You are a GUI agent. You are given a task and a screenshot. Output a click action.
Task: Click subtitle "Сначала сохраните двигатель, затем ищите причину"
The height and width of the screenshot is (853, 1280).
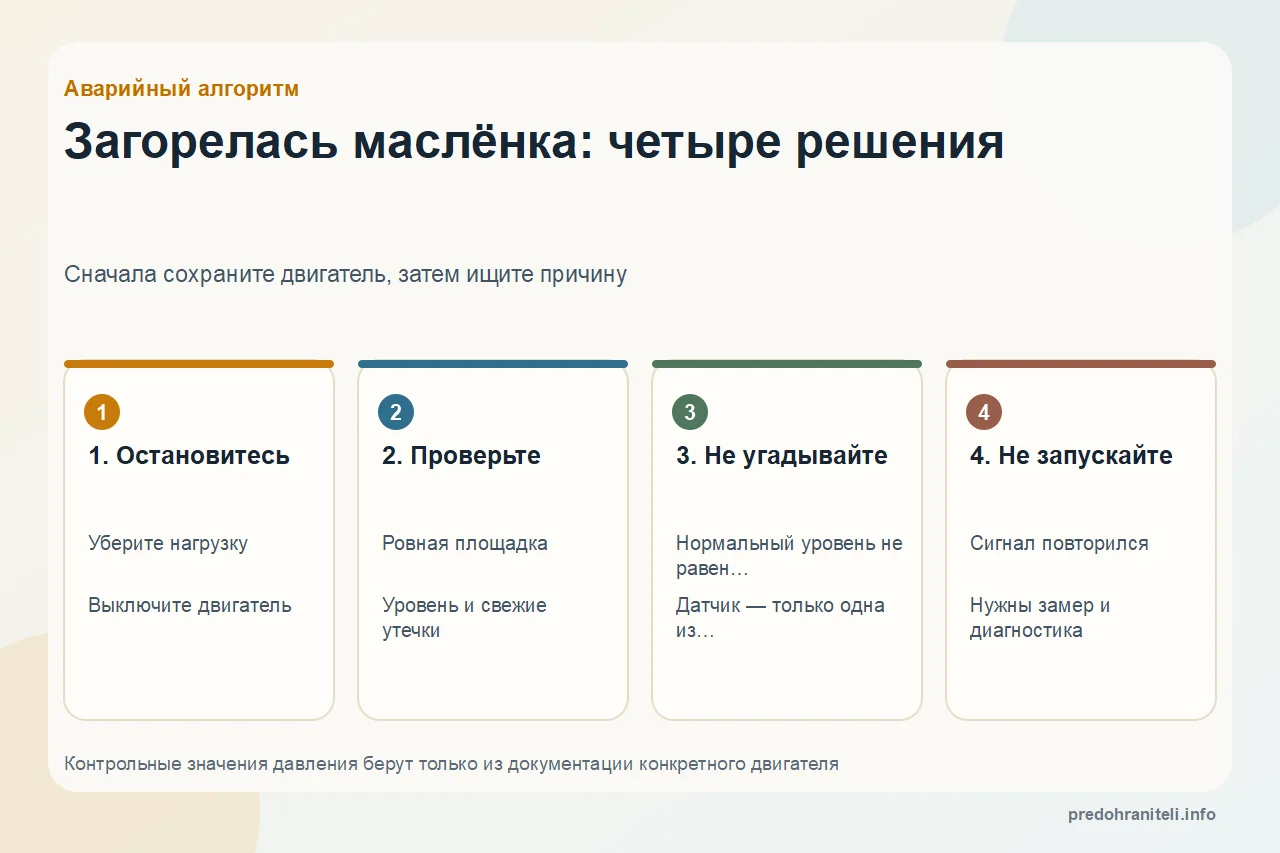(345, 274)
